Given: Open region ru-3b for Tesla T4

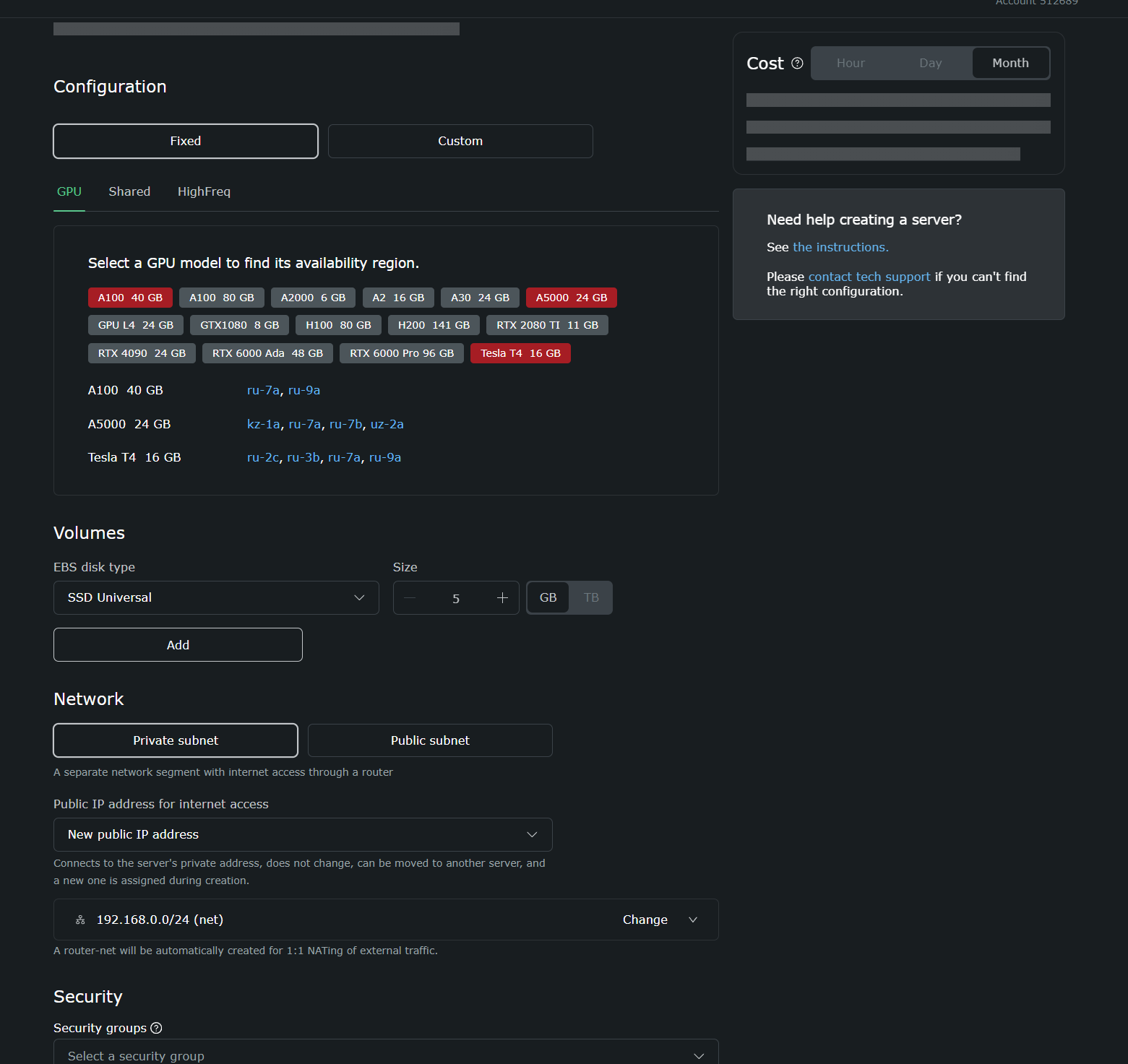Looking at the screenshot, I should 303,457.
